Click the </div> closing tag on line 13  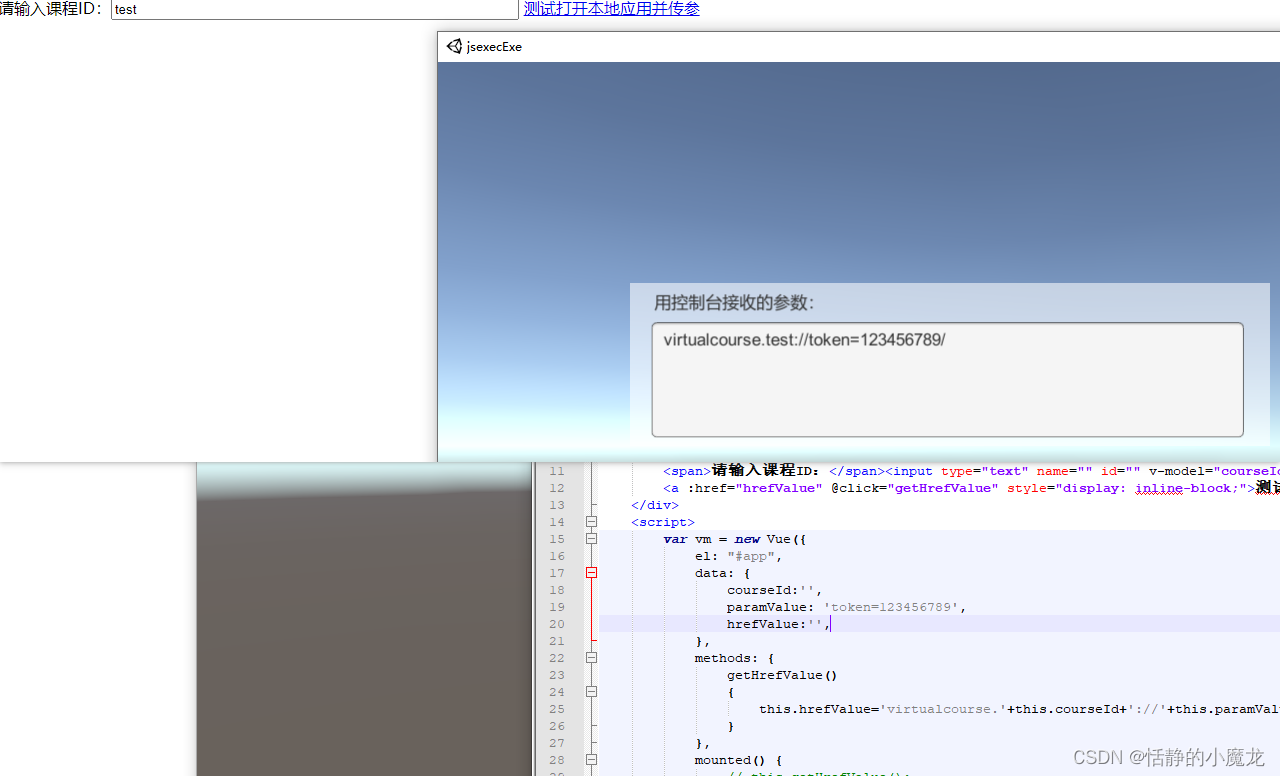pyautogui.click(x=655, y=505)
